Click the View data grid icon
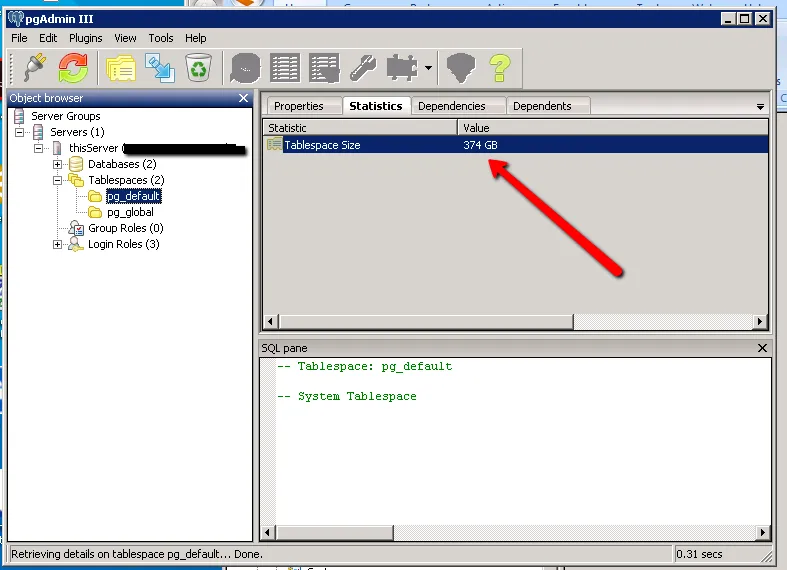Screen dimensions: 787x570 click(285, 68)
